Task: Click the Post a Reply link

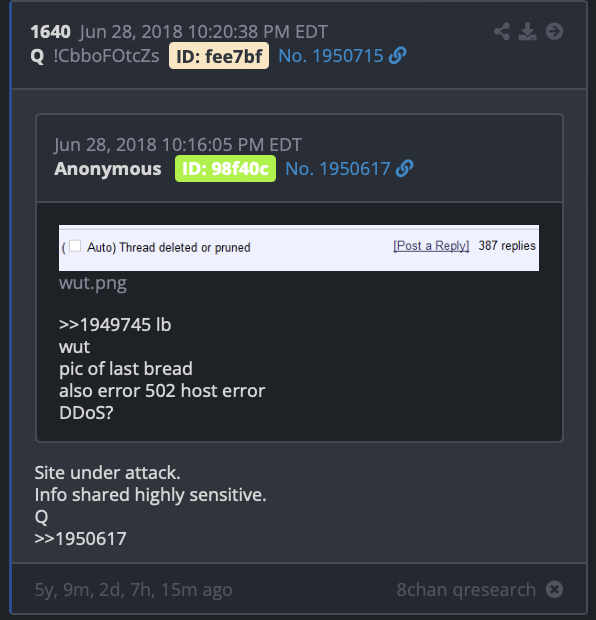Action: click(431, 246)
